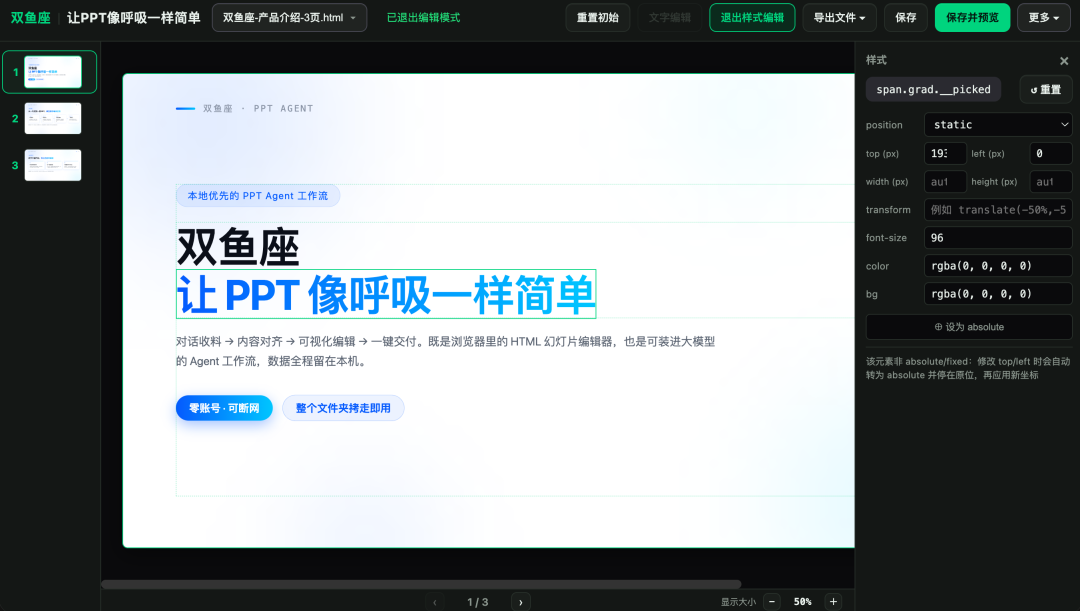Click the transform input field
This screenshot has height=611, width=1080.
(x=997, y=209)
